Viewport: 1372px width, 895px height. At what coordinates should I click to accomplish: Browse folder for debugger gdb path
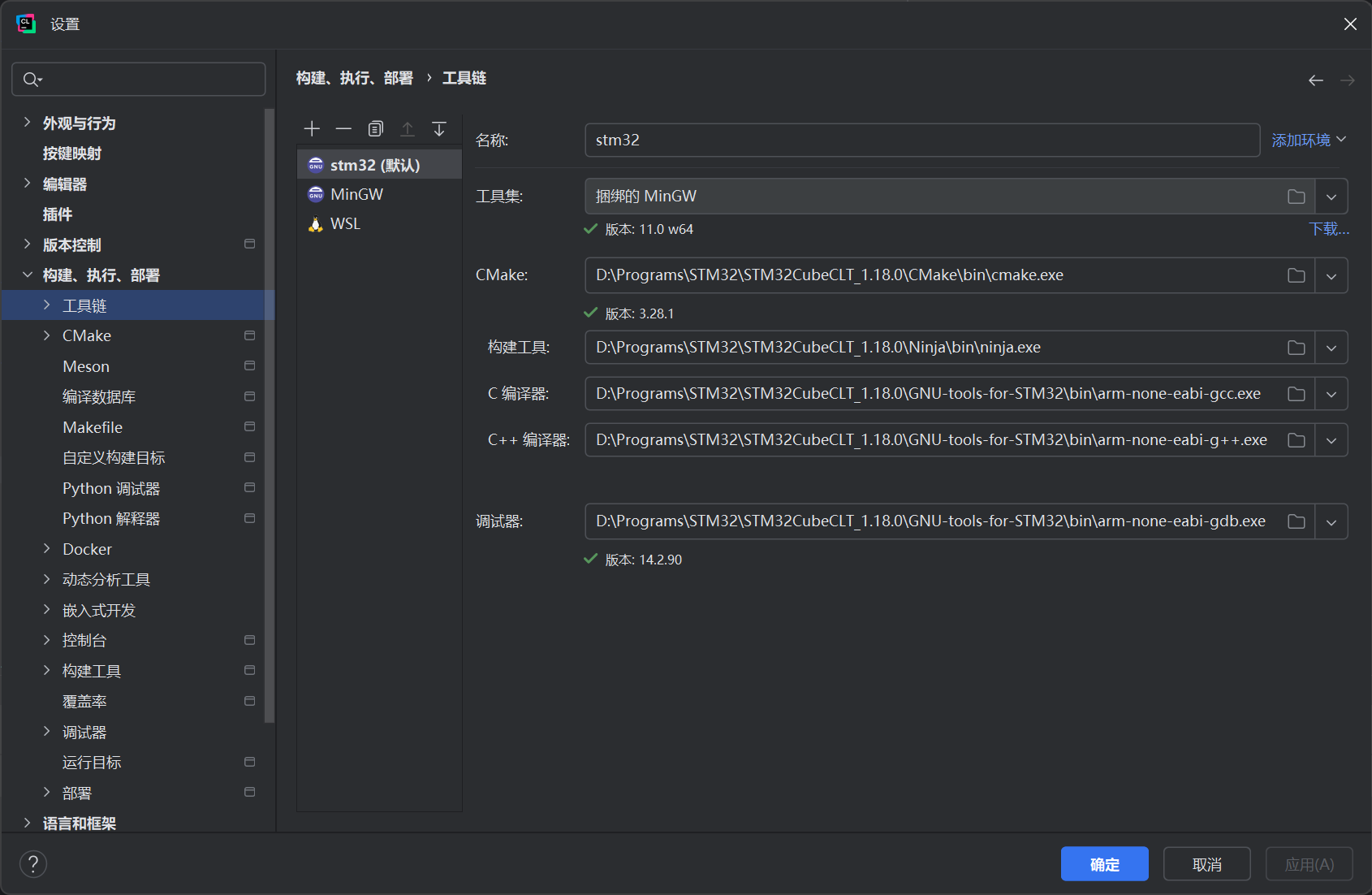point(1296,521)
